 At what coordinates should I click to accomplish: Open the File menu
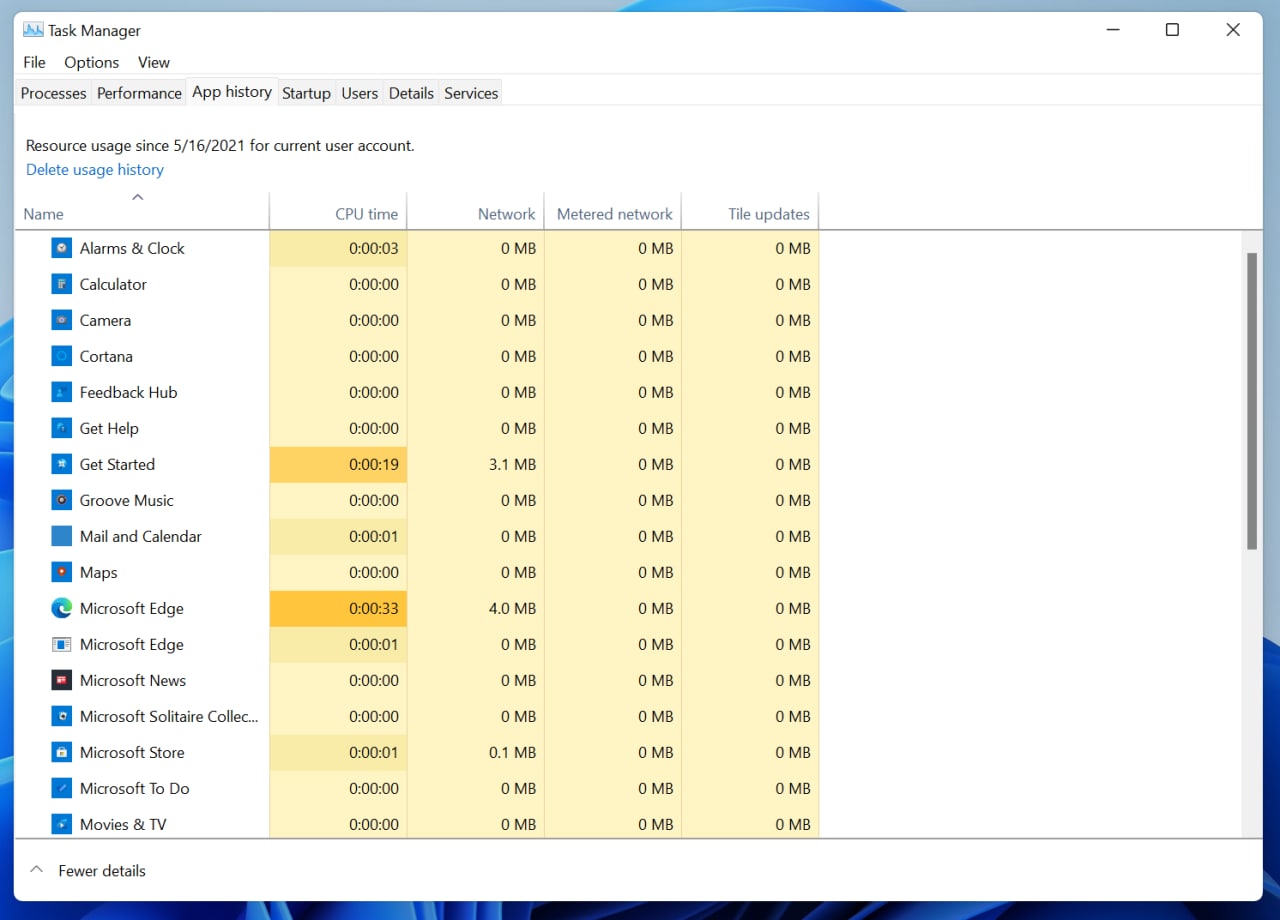pyautogui.click(x=34, y=62)
